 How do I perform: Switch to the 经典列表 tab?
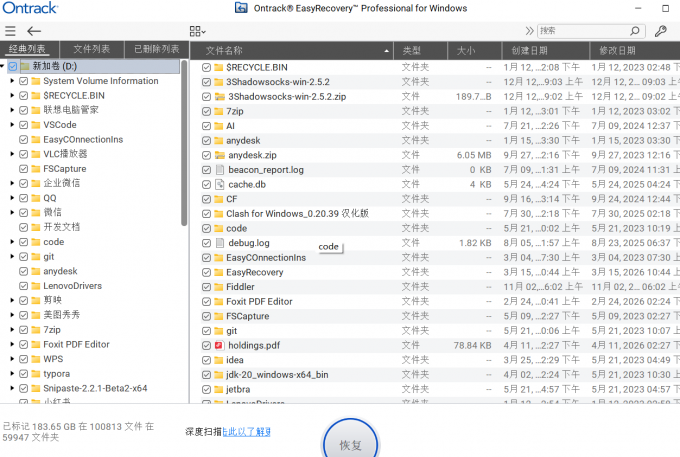point(27,49)
